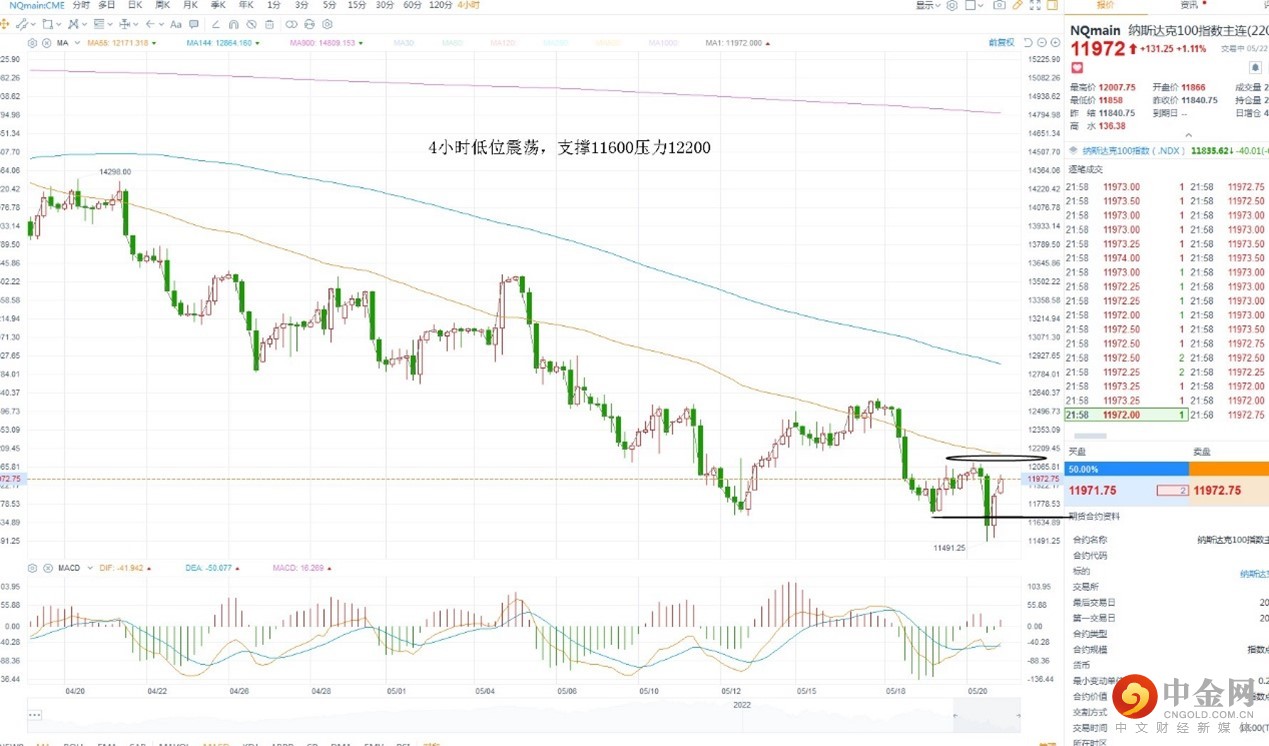Open the 纳斯达克100指数 (.NDX) link
This screenshot has height=746, width=1269.
click(1134, 151)
